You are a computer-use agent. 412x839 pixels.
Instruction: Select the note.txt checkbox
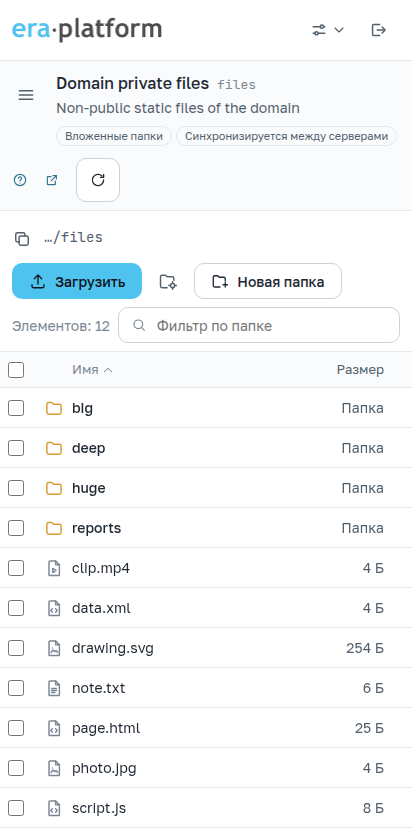[x=16, y=688]
